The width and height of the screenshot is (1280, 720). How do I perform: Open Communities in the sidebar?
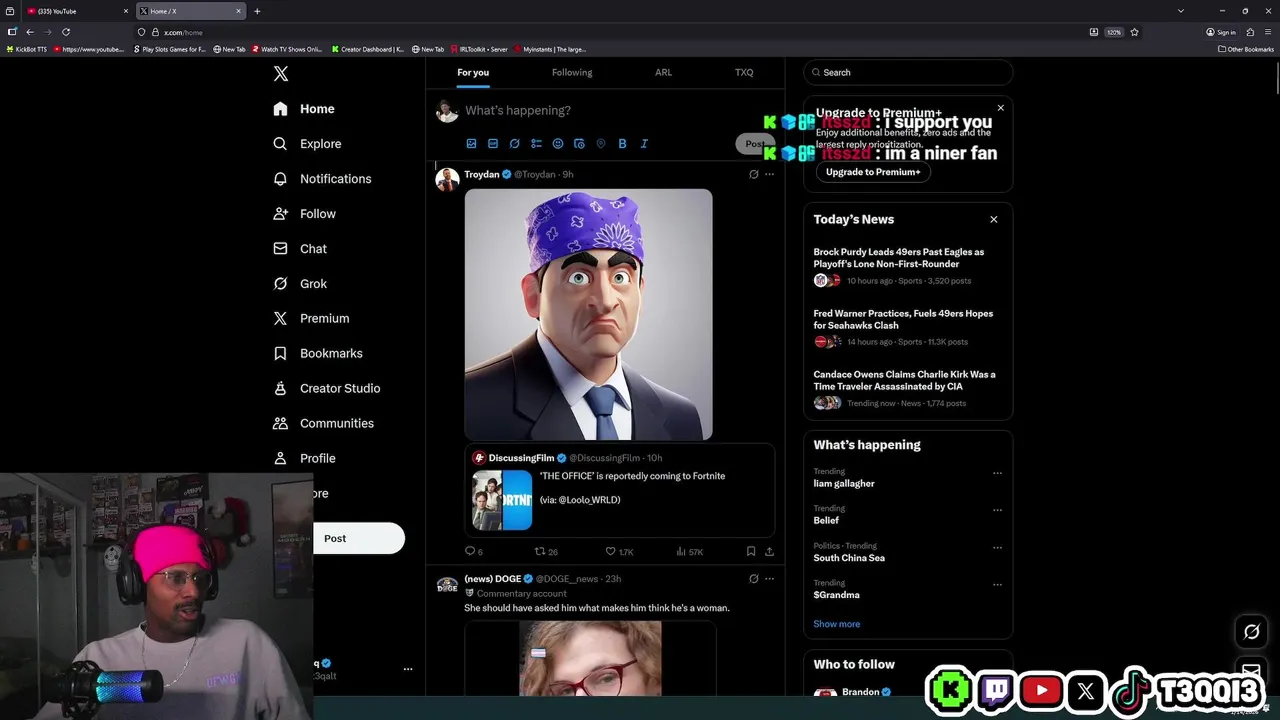(323, 424)
